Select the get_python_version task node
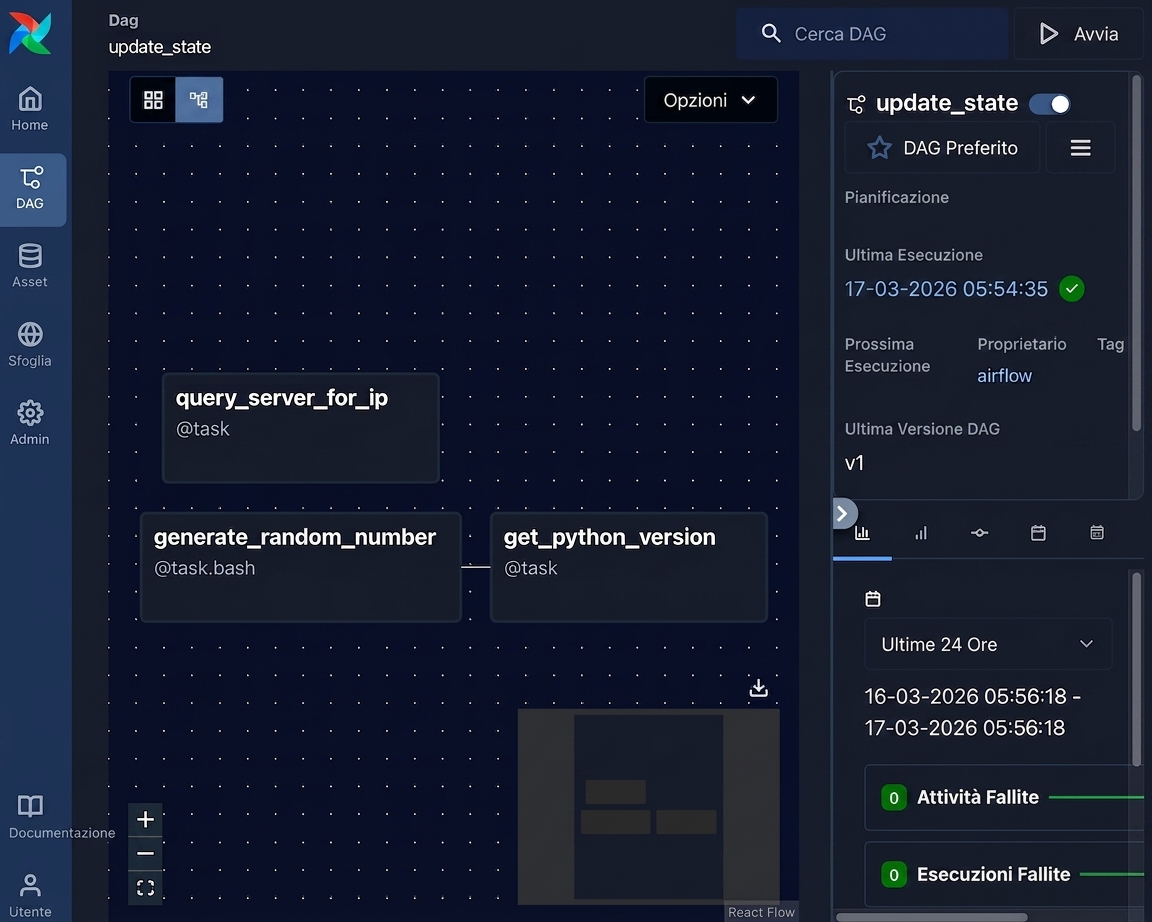1152x922 pixels. click(629, 567)
